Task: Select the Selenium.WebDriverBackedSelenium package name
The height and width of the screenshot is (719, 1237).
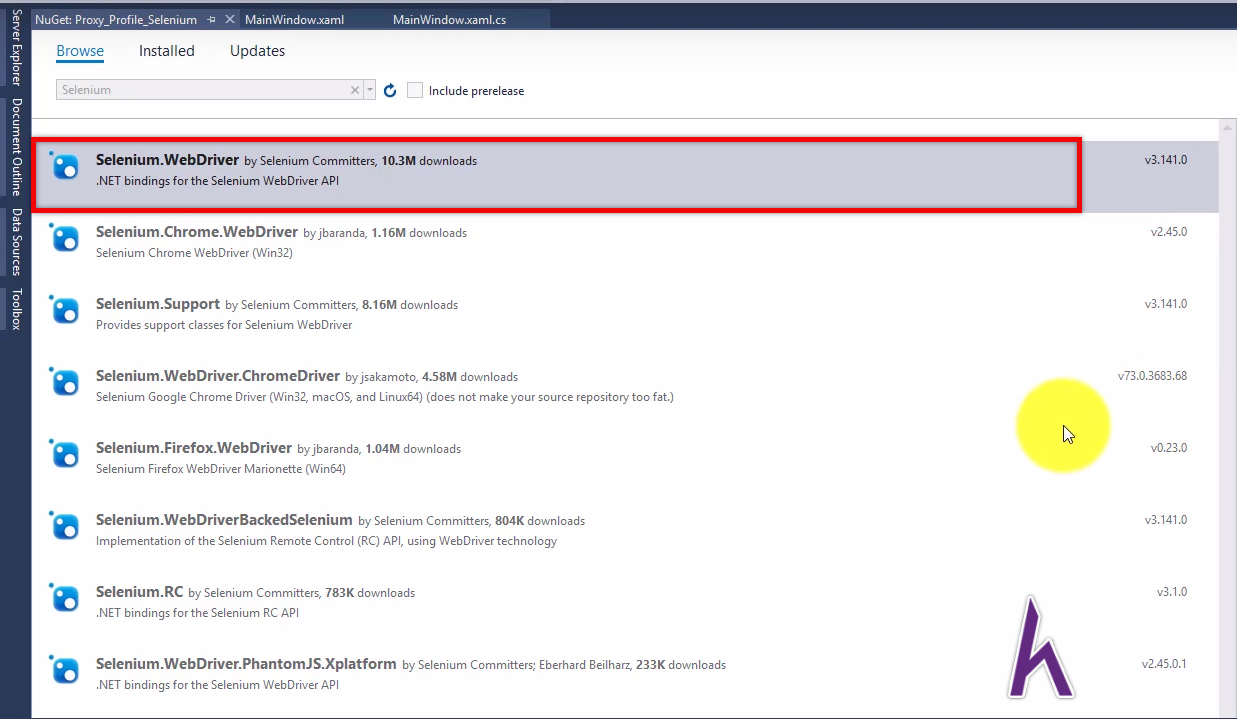Action: [x=224, y=520]
